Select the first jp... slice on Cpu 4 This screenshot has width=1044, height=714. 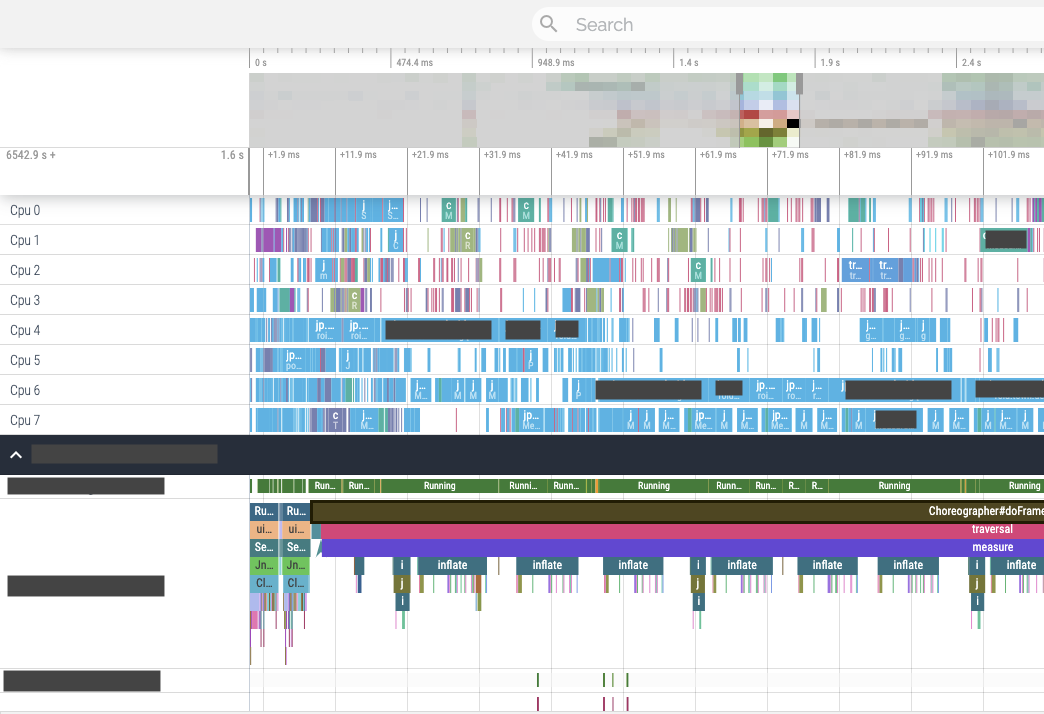pos(325,330)
